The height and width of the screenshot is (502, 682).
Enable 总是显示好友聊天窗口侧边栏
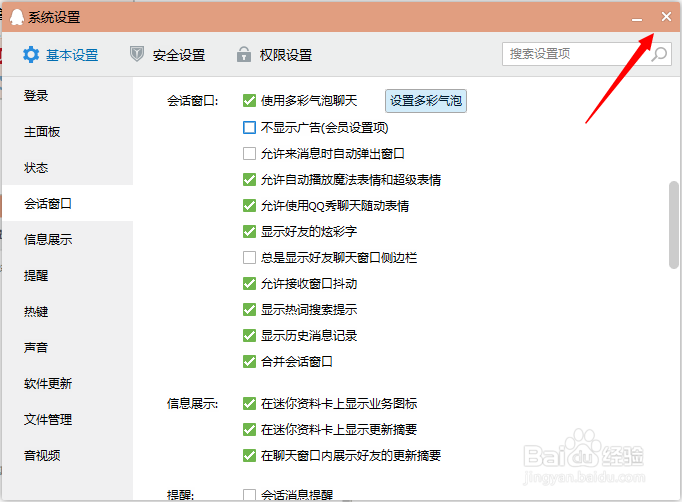249,258
